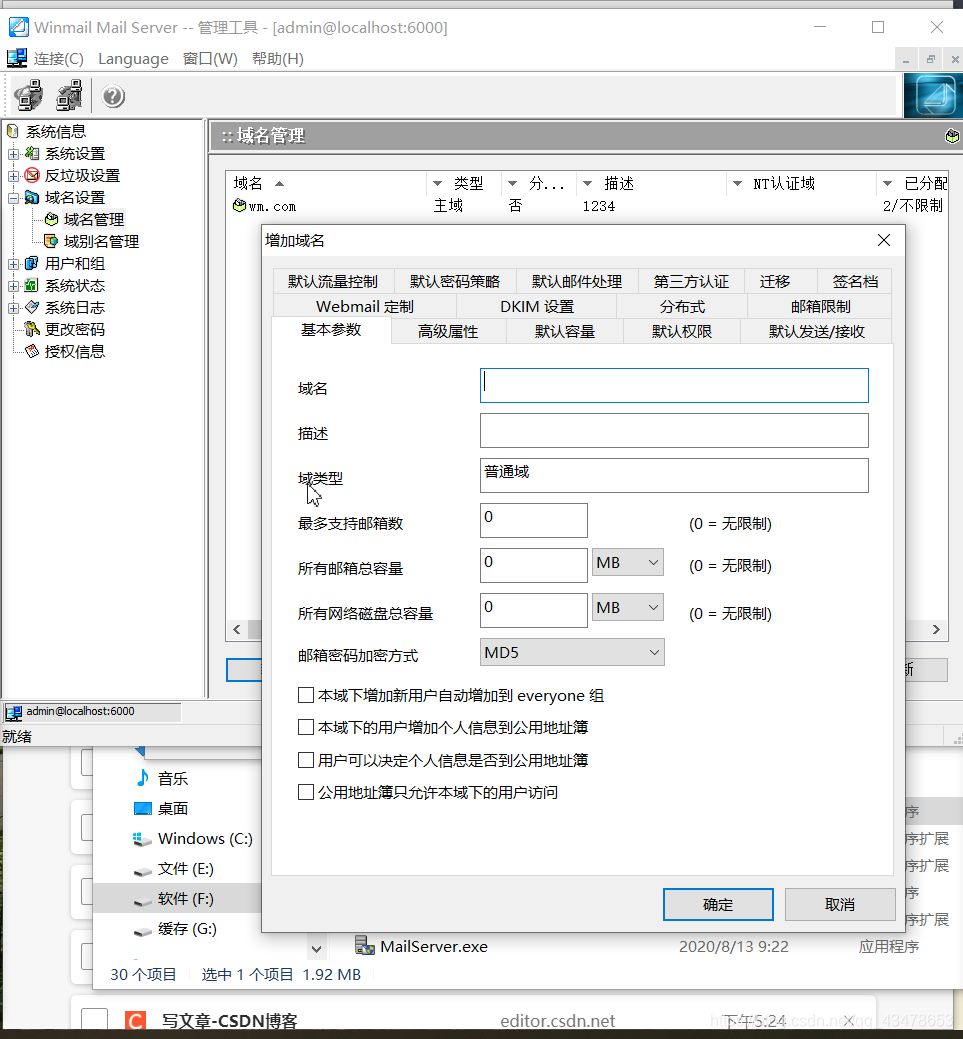Click the CSDN red C icon
Viewport: 963px width, 1039px height.
click(135, 1020)
